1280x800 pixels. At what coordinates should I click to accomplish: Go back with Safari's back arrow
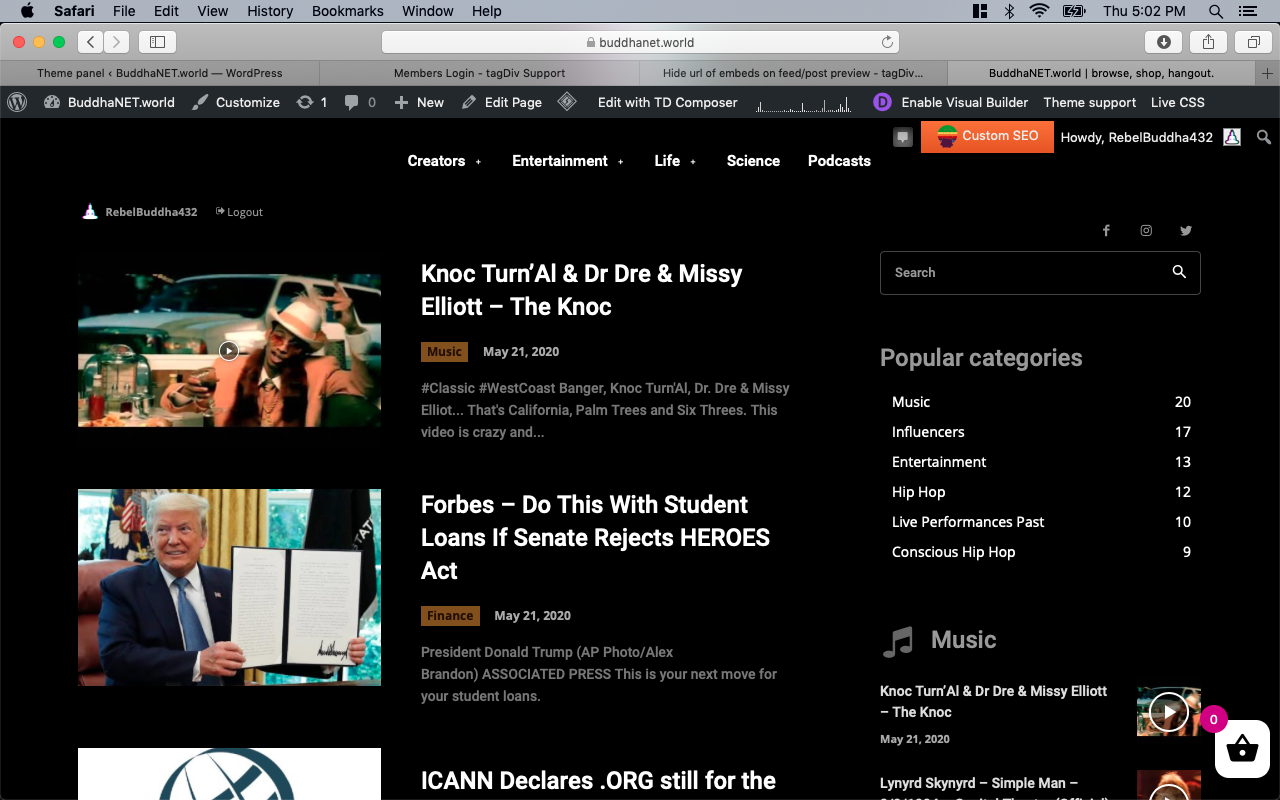(91, 42)
